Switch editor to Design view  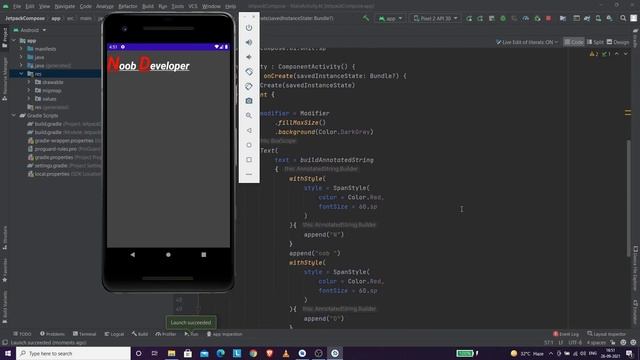(618, 42)
